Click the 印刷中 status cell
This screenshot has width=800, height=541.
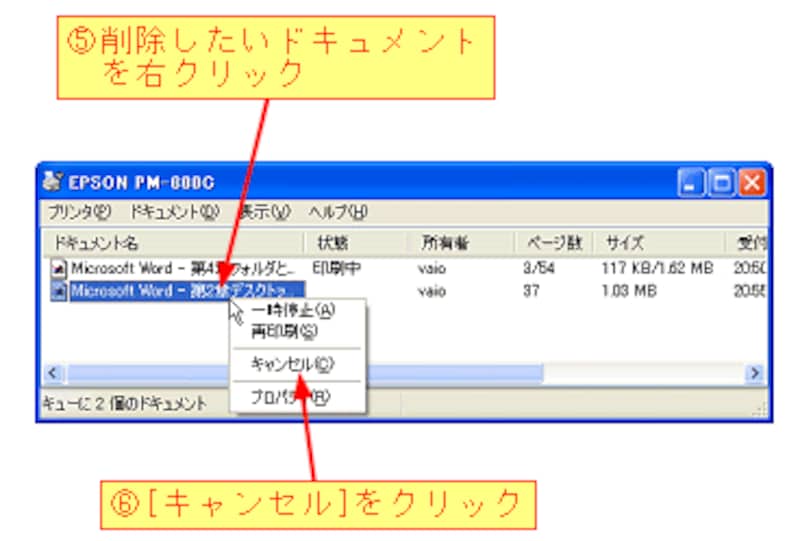click(x=336, y=268)
